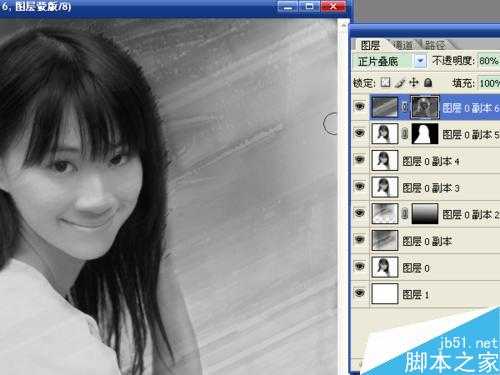This screenshot has height=375, width=500.
Task: Click the mask link icon on 图层 0 副本 2
Action: [x=404, y=214]
